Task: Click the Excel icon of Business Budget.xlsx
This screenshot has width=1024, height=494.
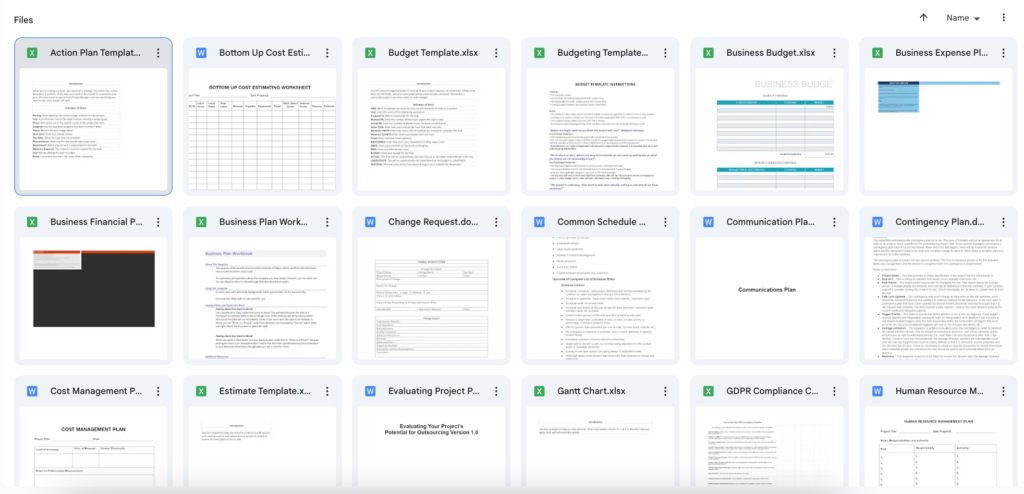Action: pyautogui.click(x=709, y=53)
